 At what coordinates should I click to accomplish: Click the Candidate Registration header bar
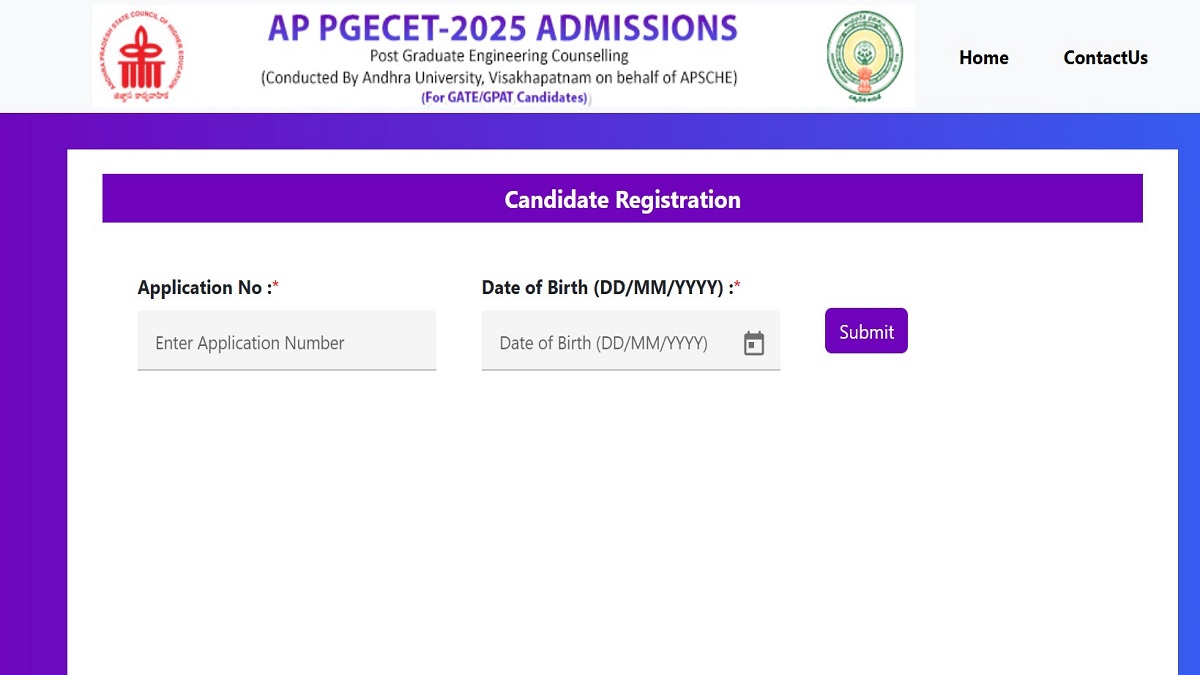click(622, 198)
